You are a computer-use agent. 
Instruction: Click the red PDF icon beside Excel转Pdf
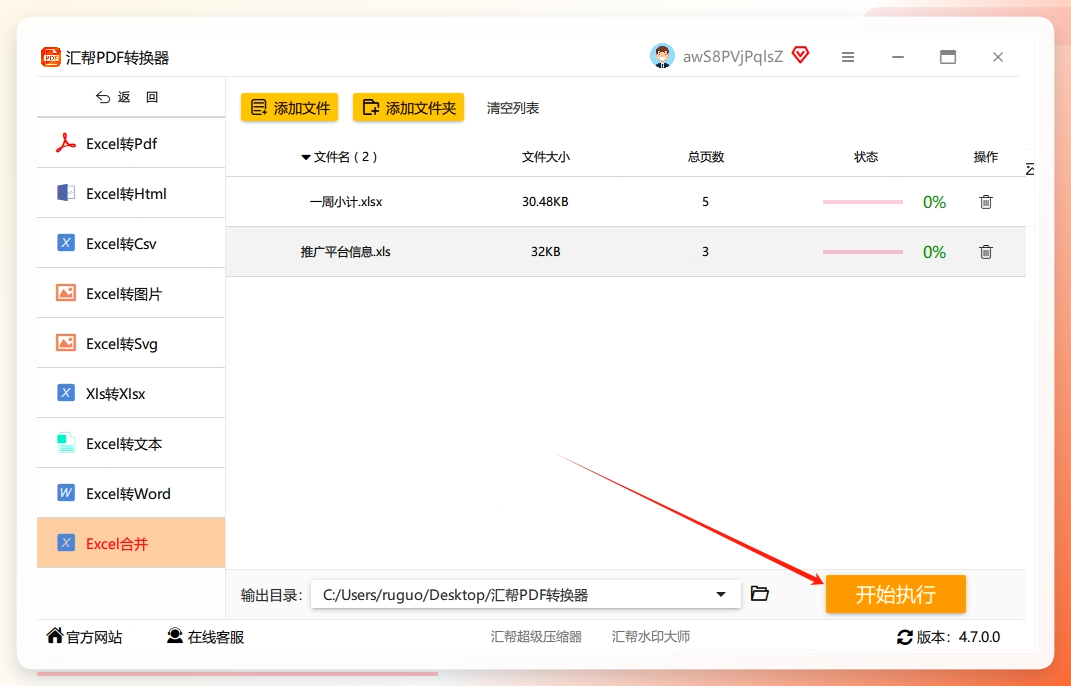coord(66,143)
